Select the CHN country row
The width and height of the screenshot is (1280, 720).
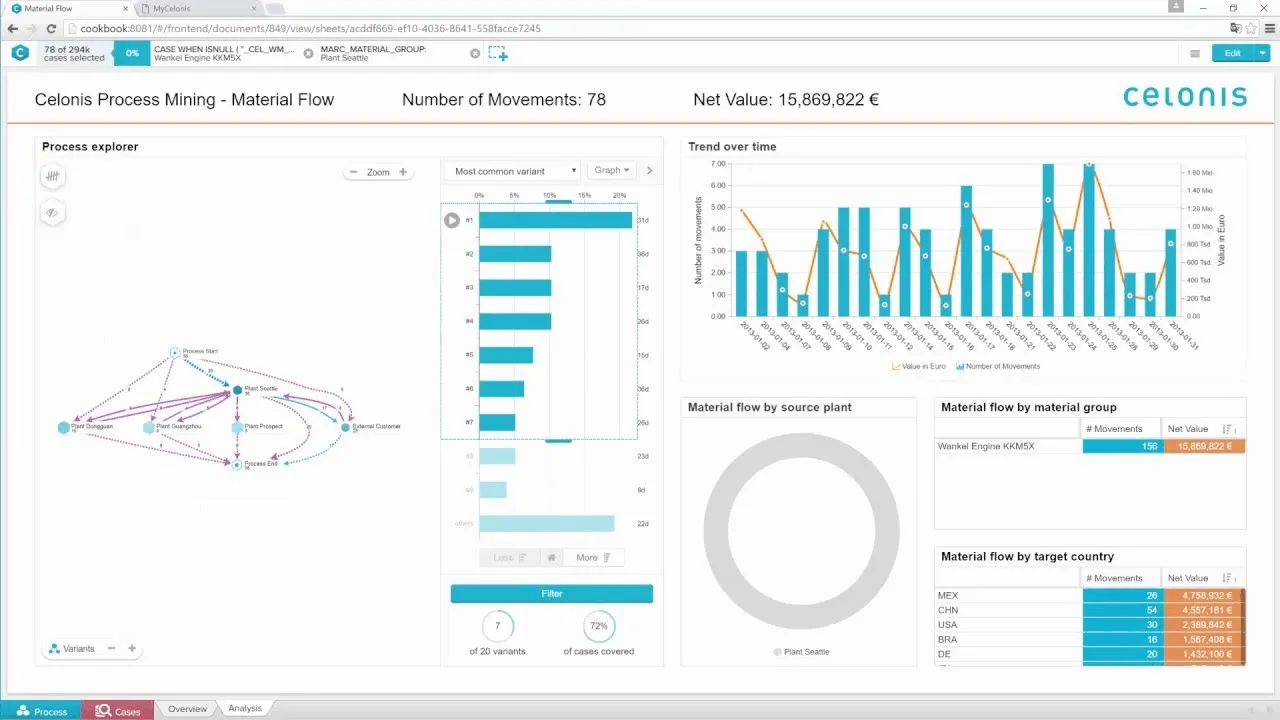pyautogui.click(x=1090, y=610)
